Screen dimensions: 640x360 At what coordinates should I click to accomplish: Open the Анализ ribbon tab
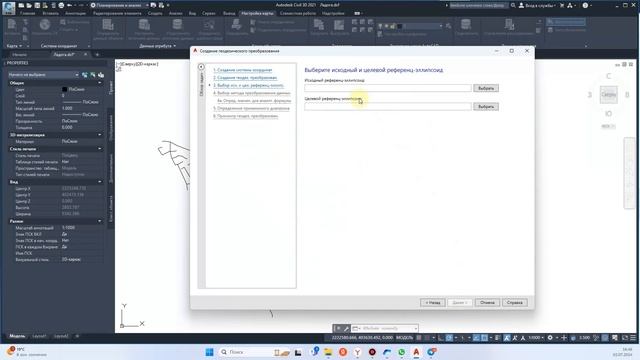176,13
